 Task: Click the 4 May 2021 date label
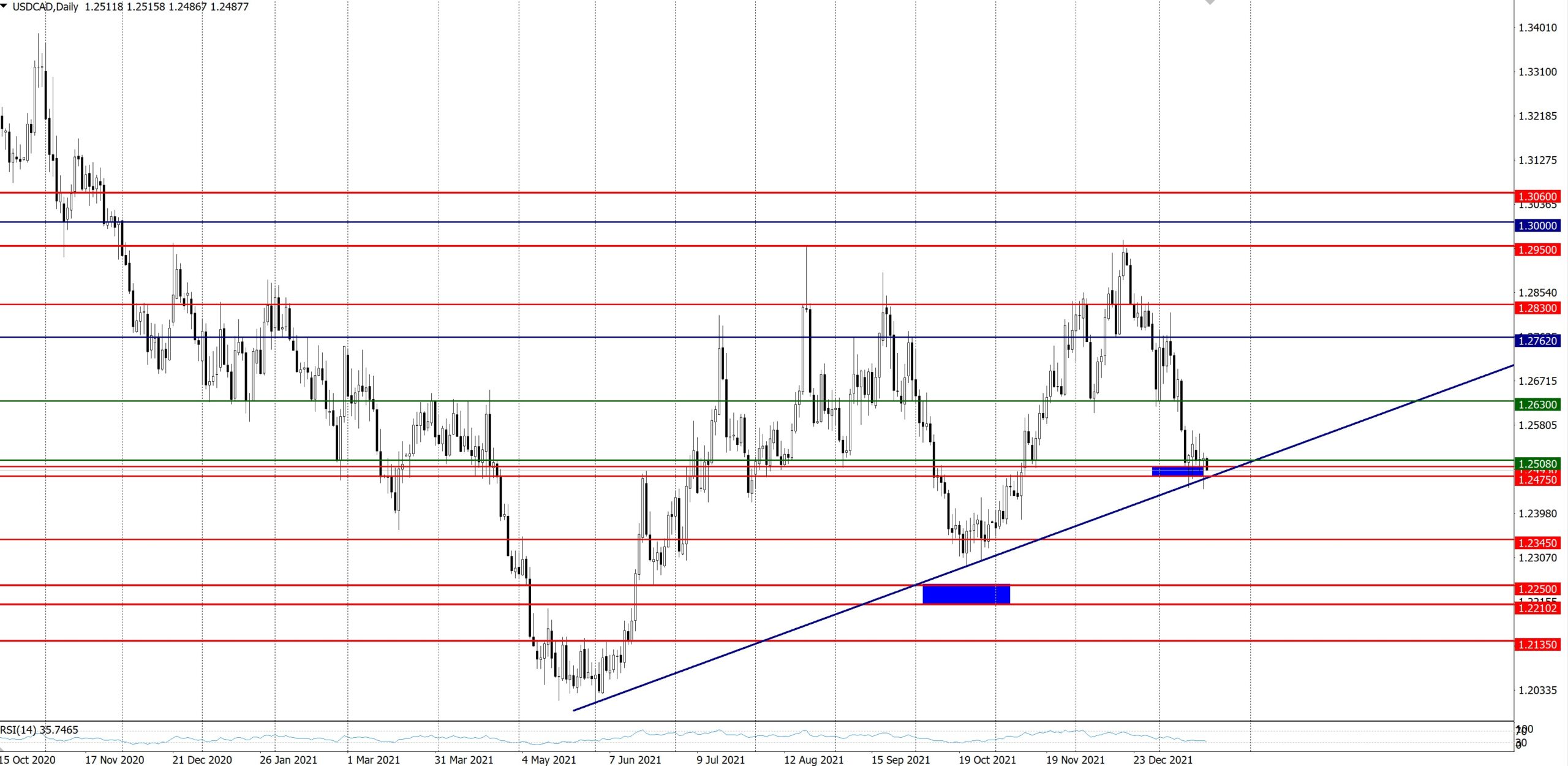tap(549, 760)
